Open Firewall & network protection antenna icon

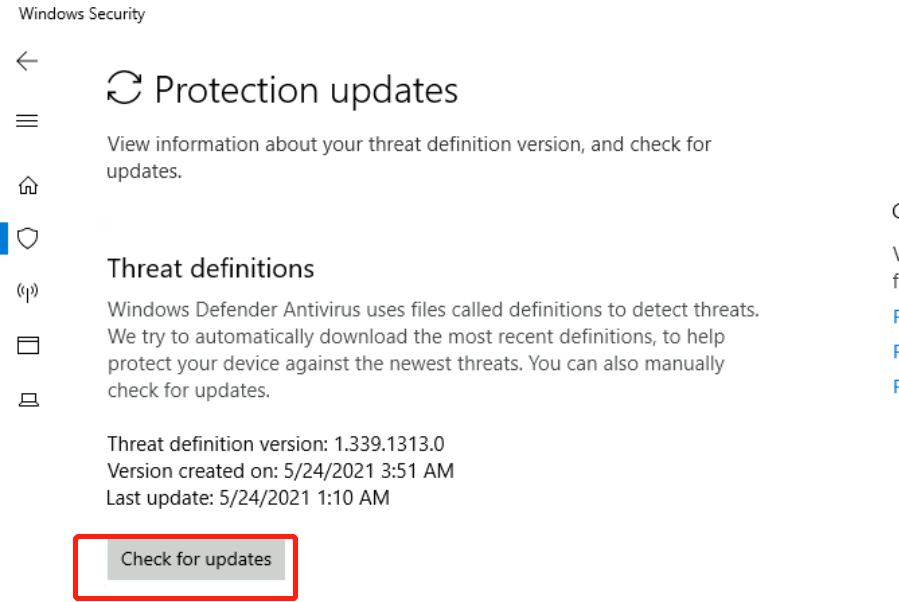(28, 292)
